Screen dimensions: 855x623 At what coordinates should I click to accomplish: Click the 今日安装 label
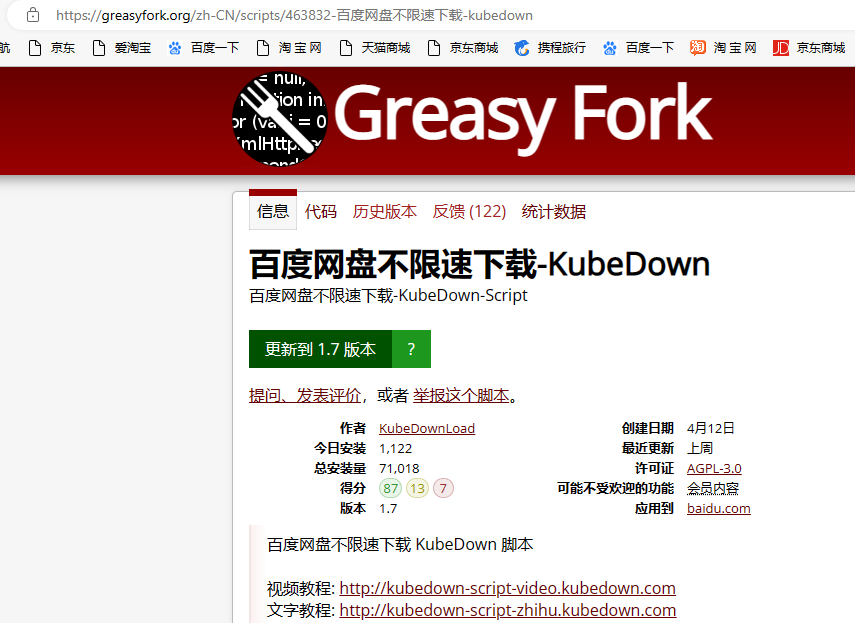pyautogui.click(x=340, y=449)
